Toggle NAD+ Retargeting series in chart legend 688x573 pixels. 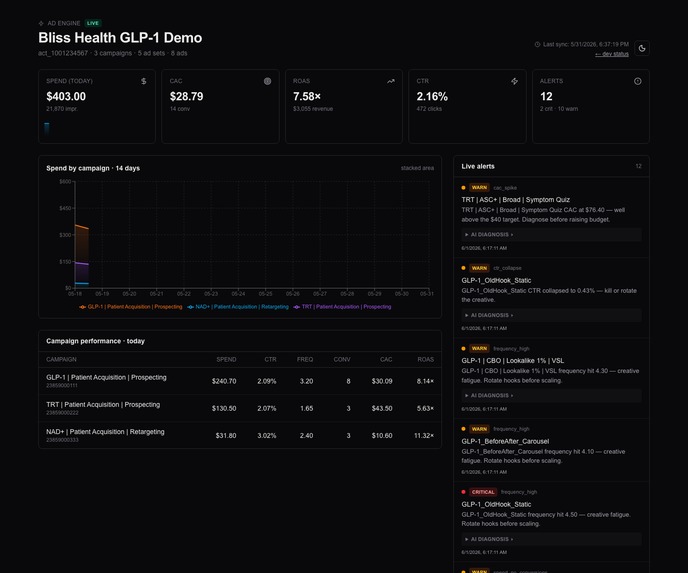point(238,307)
